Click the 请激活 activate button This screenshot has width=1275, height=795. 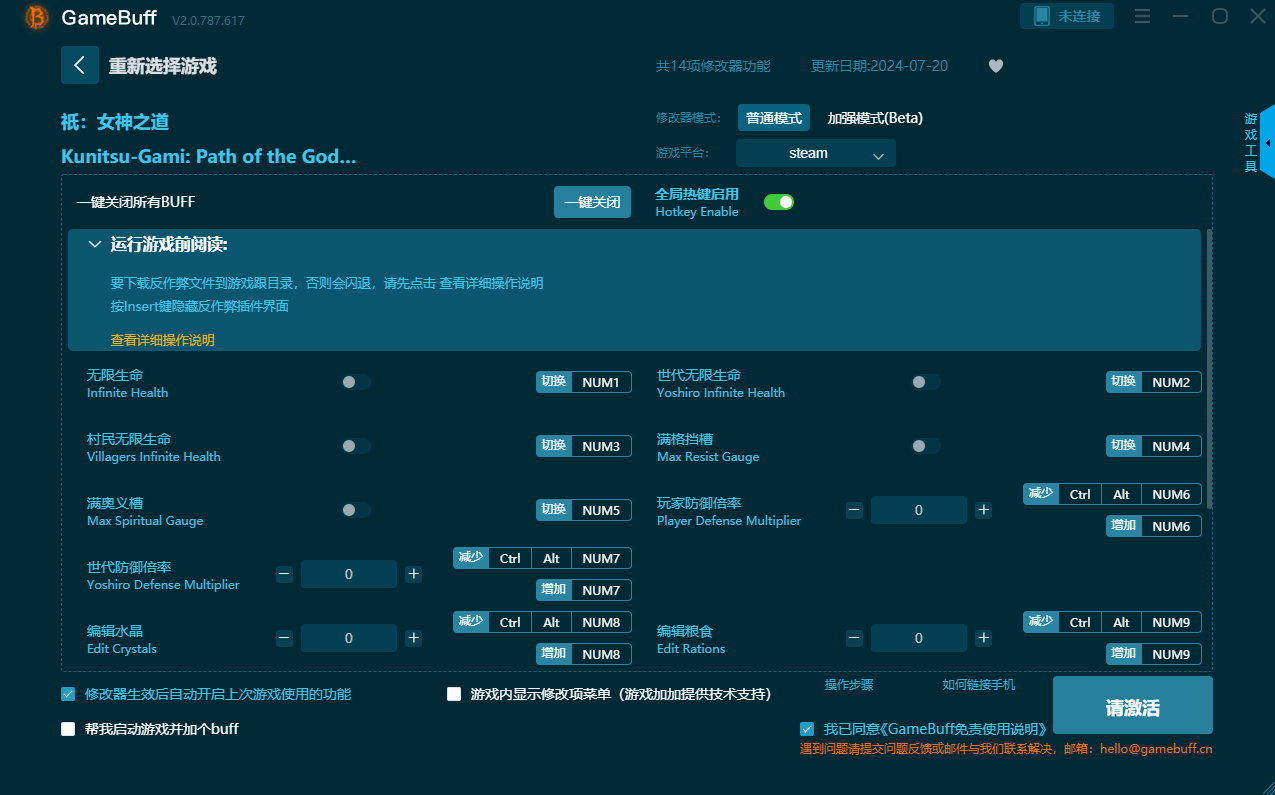(x=1132, y=707)
